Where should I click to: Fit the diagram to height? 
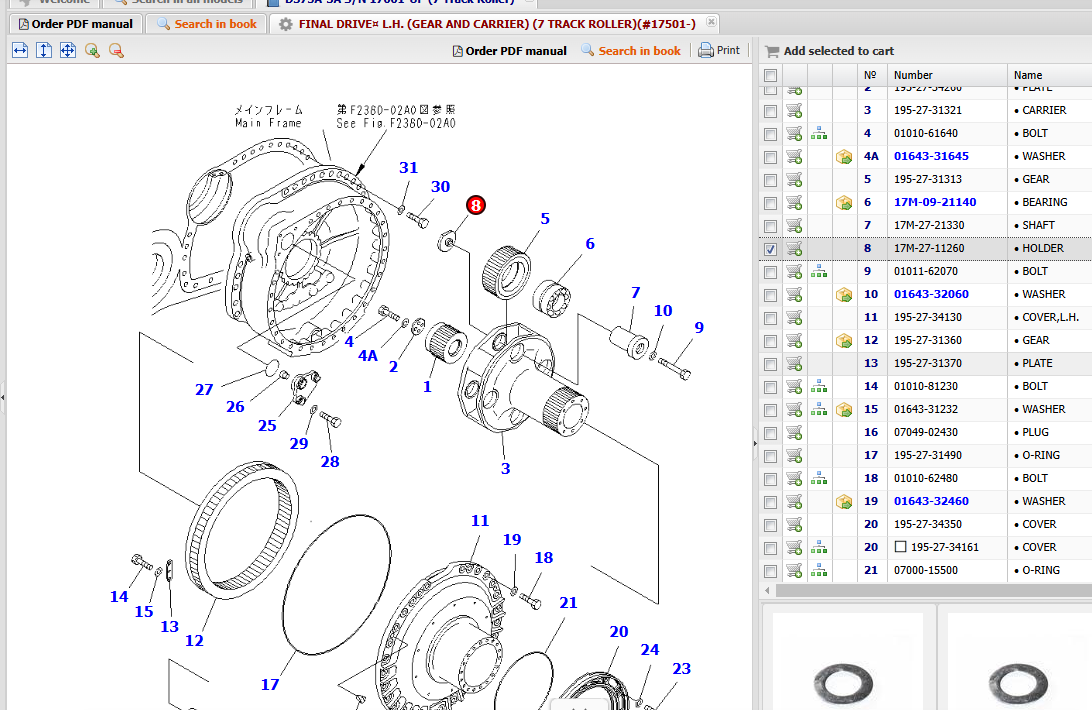(x=44, y=50)
